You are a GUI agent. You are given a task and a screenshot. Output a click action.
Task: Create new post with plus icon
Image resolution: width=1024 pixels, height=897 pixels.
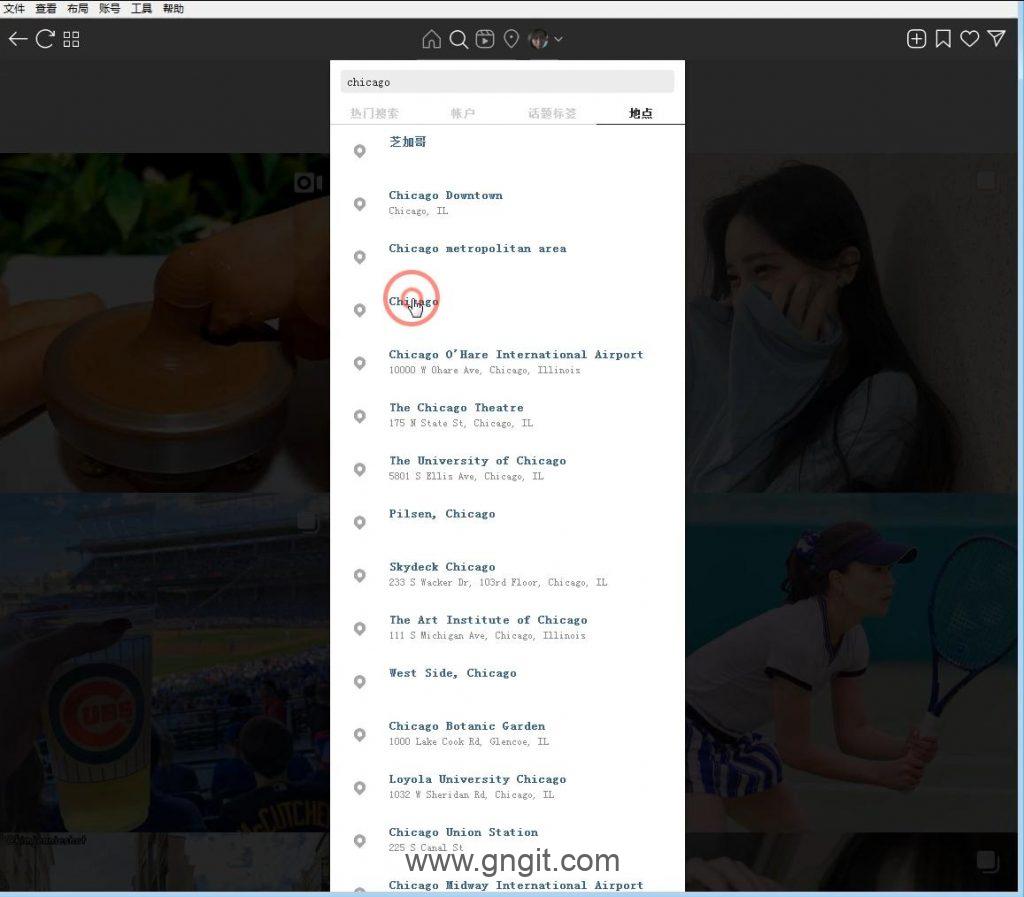(x=916, y=39)
